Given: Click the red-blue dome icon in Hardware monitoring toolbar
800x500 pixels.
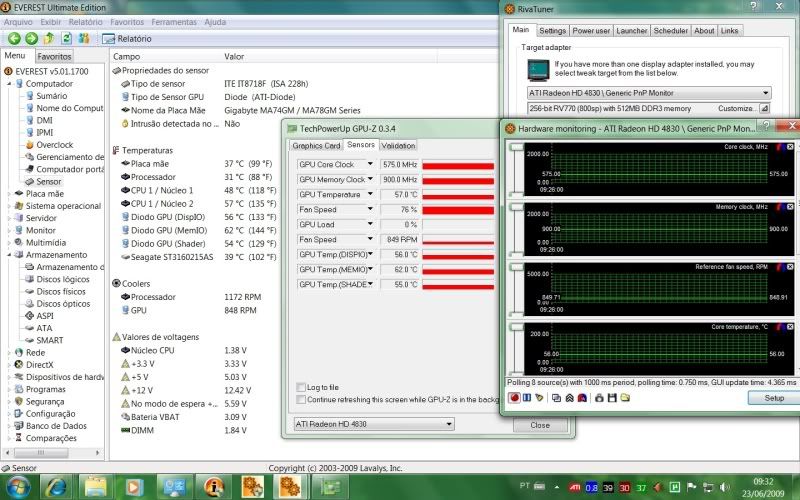Looking at the screenshot, I should [582, 397].
